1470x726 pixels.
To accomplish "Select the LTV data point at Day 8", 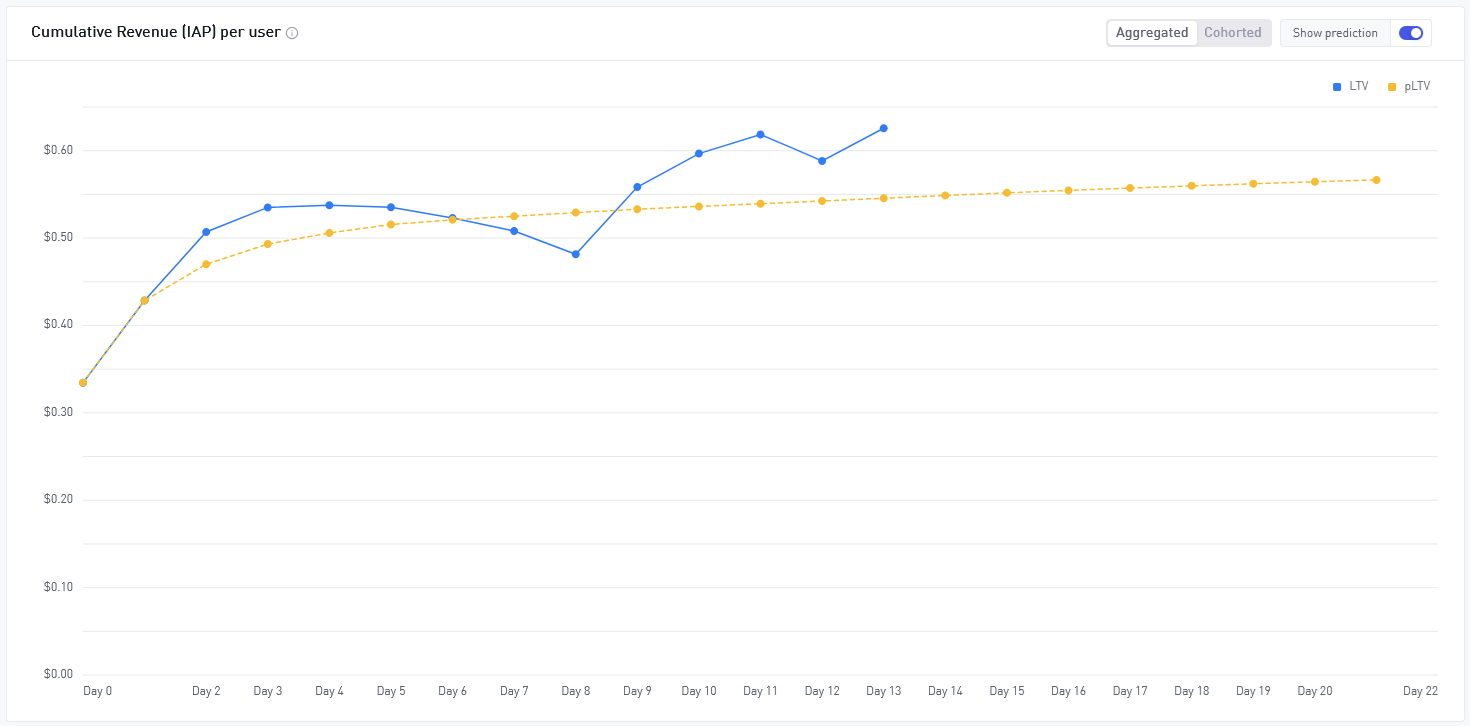I will point(576,254).
